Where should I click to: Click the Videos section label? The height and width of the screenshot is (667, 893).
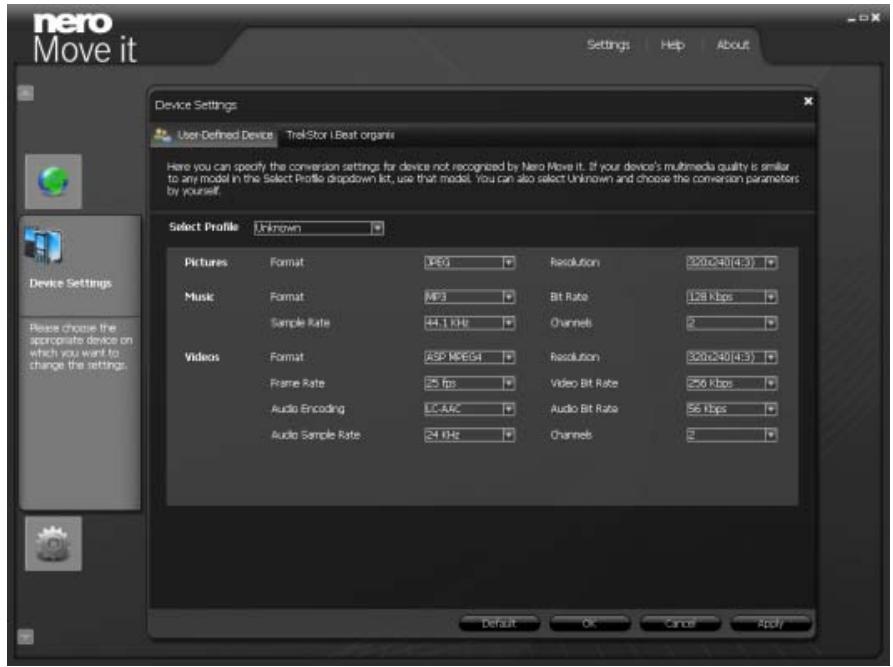(x=202, y=357)
